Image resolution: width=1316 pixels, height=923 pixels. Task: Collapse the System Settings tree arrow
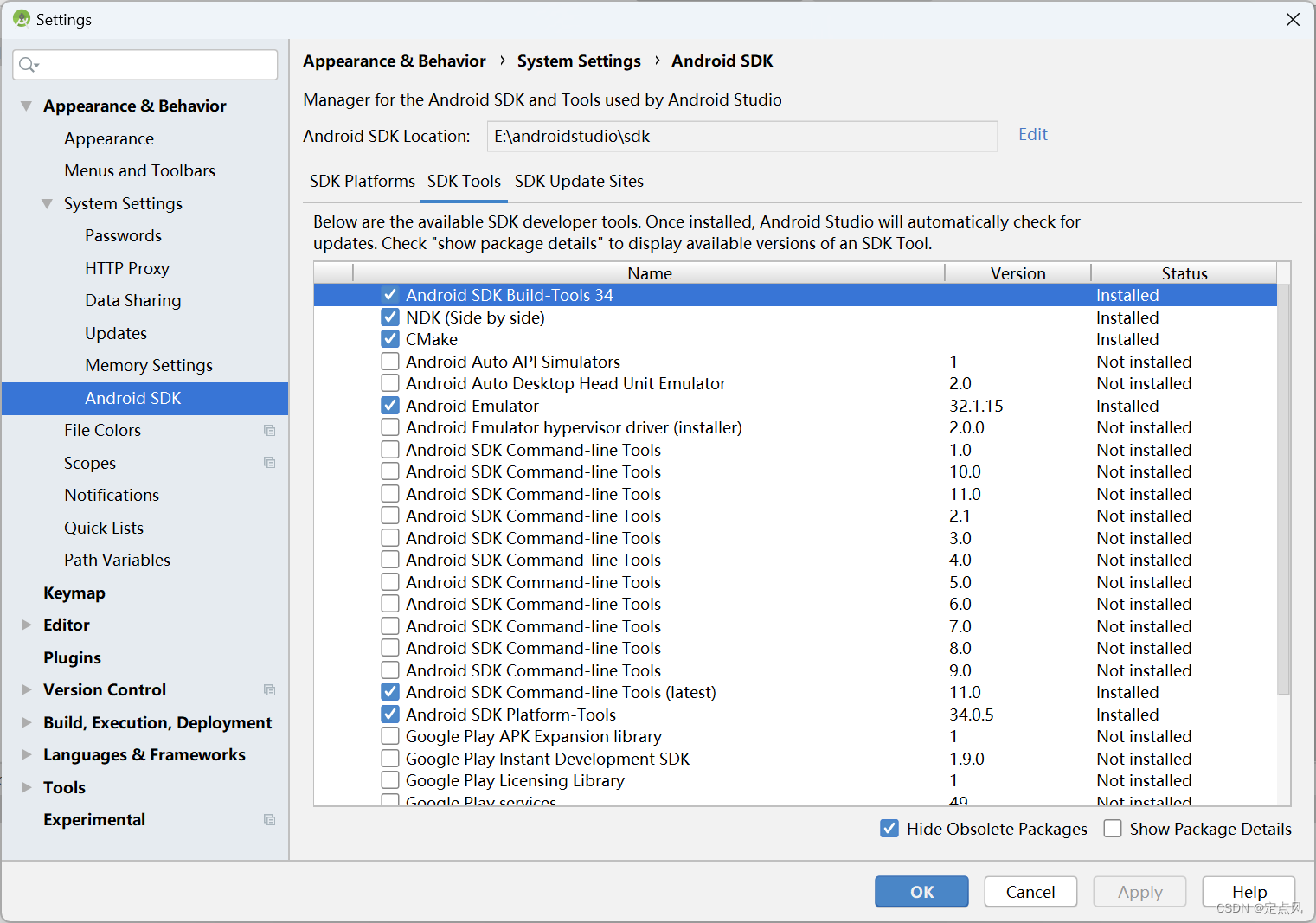click(x=47, y=203)
